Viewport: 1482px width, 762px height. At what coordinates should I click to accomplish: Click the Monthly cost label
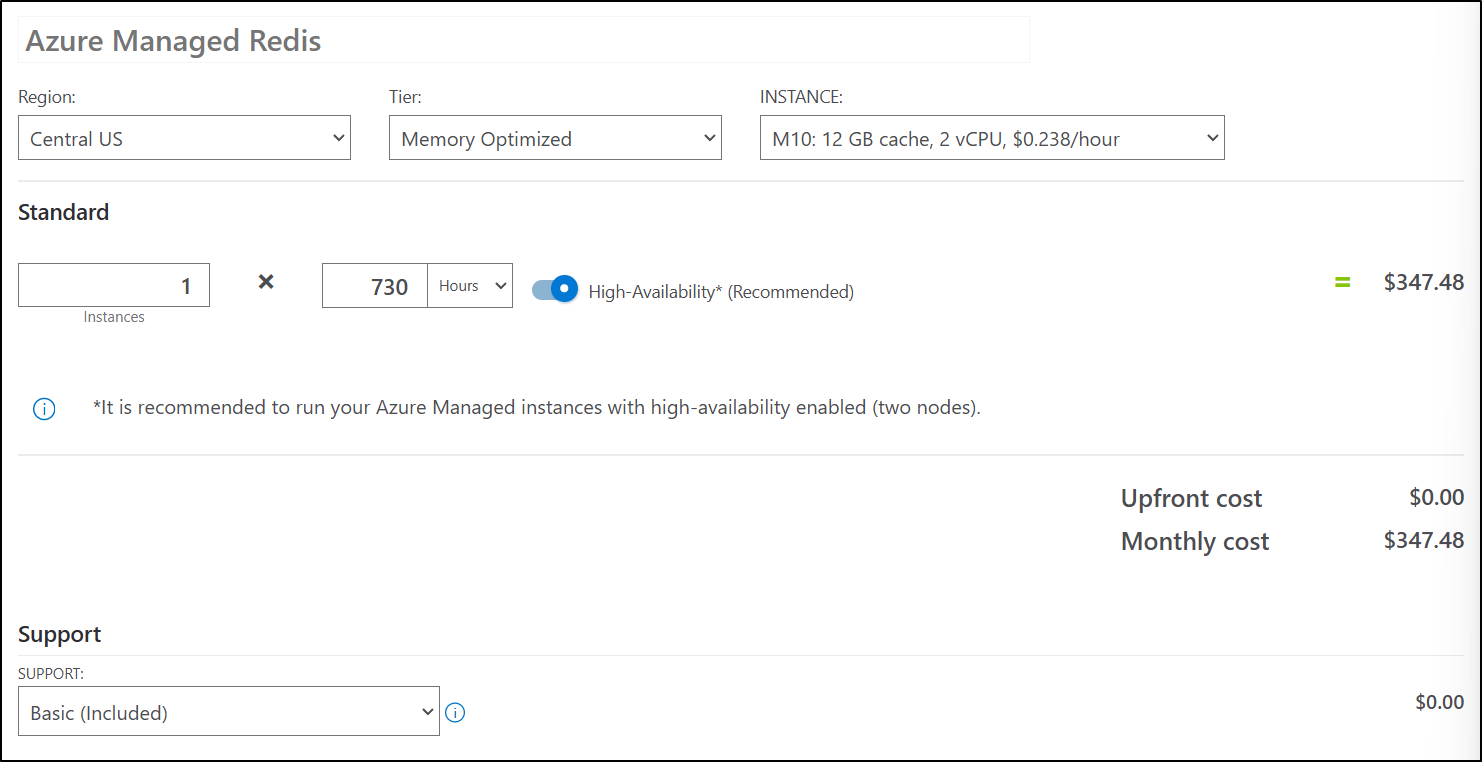1195,541
